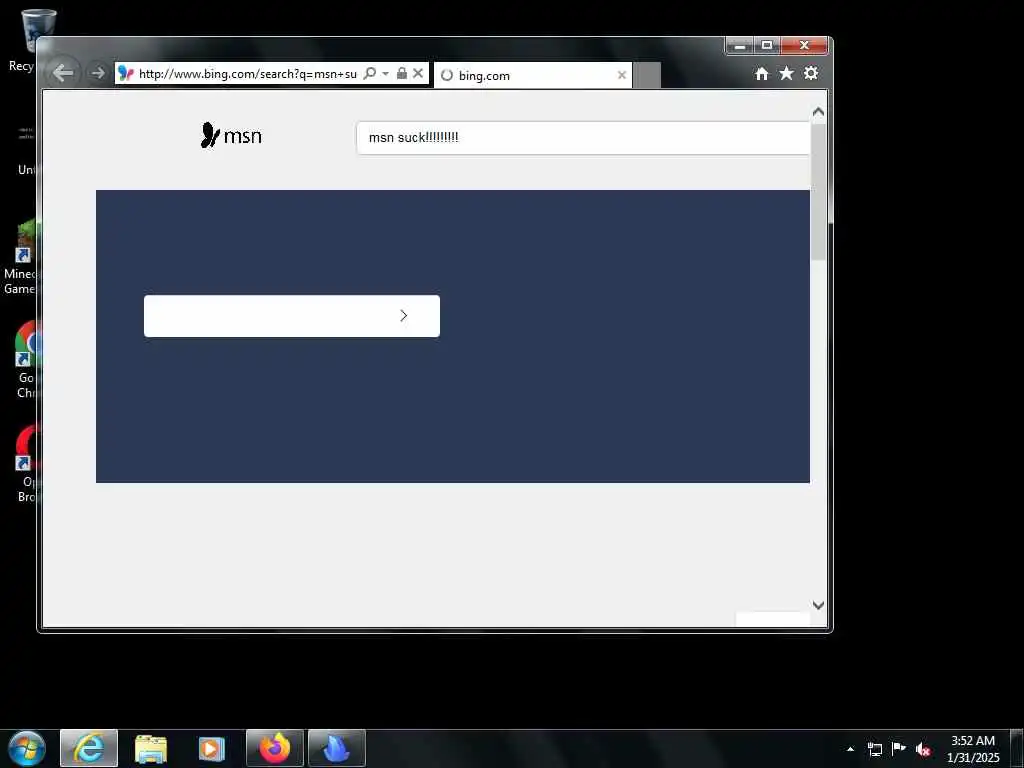Select the address bar URL text
The width and height of the screenshot is (1024, 768).
click(x=248, y=74)
